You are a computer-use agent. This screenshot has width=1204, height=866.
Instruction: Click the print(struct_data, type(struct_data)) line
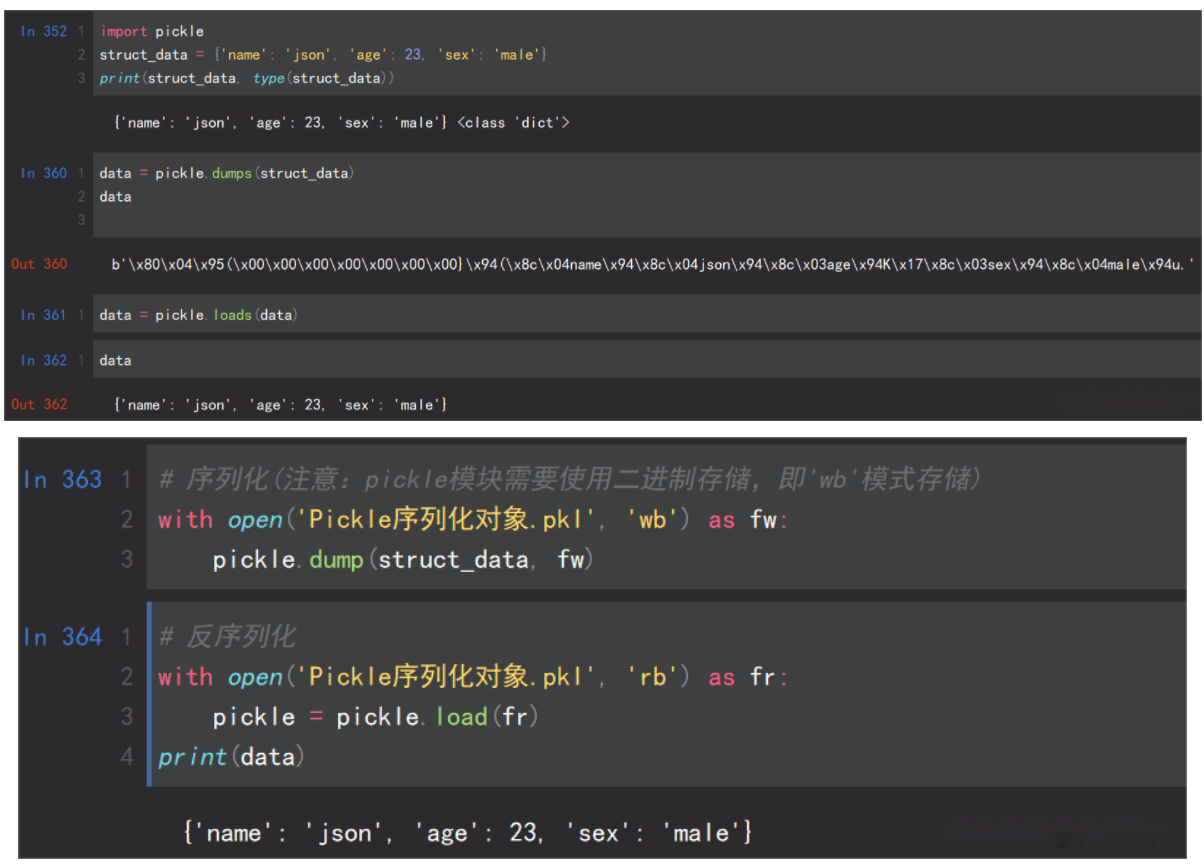point(247,77)
